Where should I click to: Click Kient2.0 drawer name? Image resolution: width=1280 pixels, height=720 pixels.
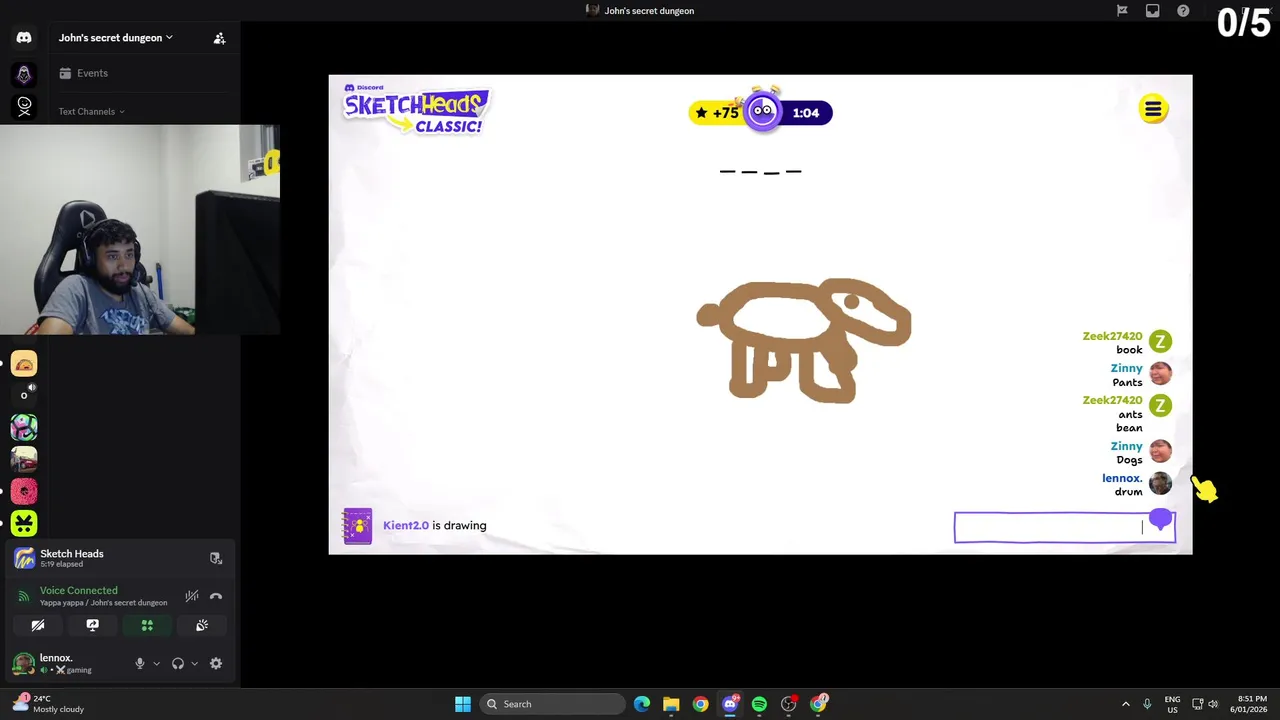tap(406, 525)
